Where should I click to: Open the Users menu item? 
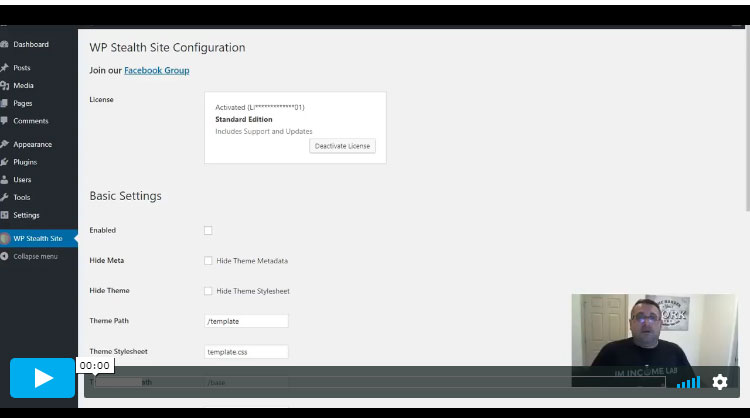coord(22,179)
